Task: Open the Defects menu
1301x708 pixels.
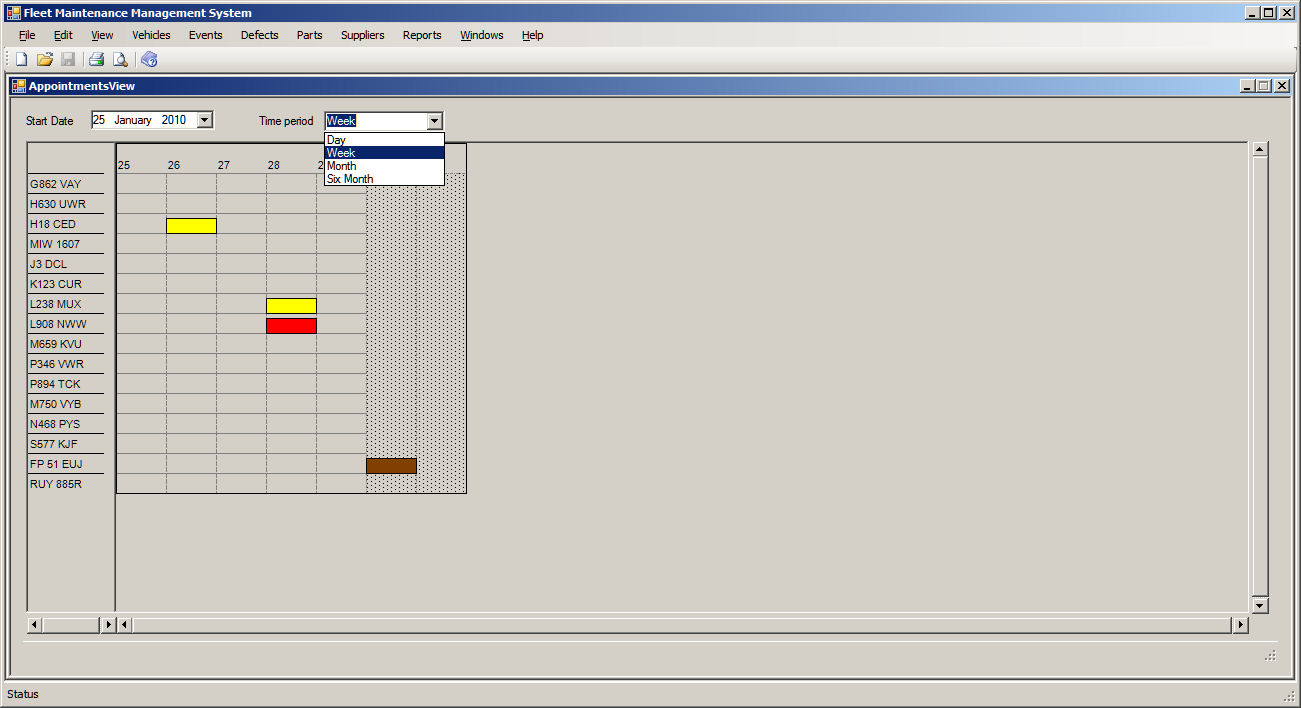Action: coord(260,35)
